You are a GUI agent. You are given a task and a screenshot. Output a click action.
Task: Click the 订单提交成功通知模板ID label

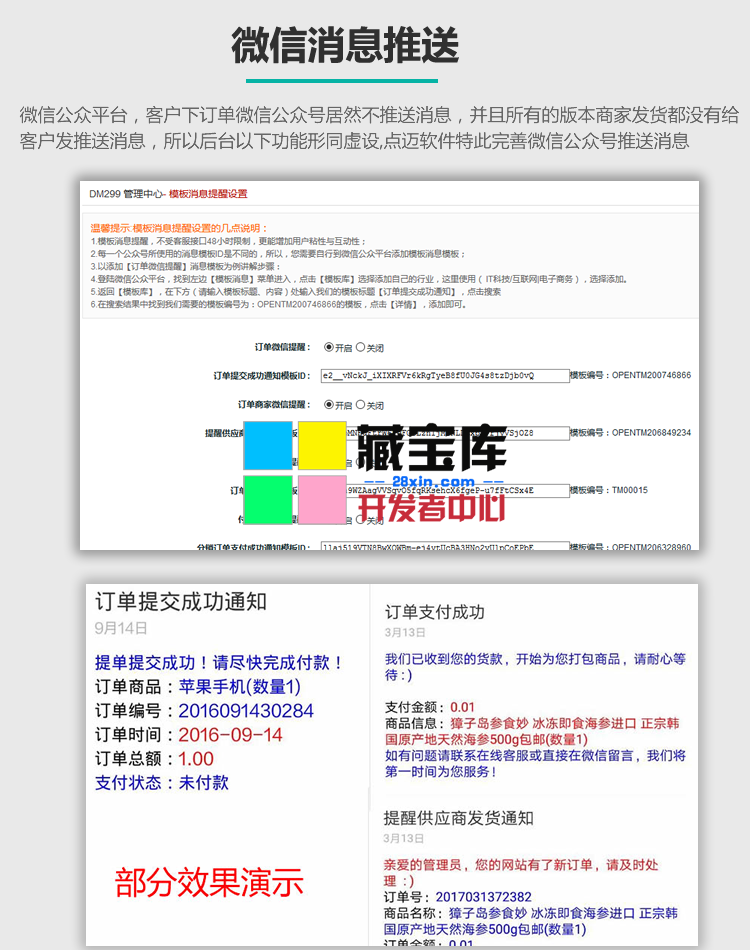[262, 376]
